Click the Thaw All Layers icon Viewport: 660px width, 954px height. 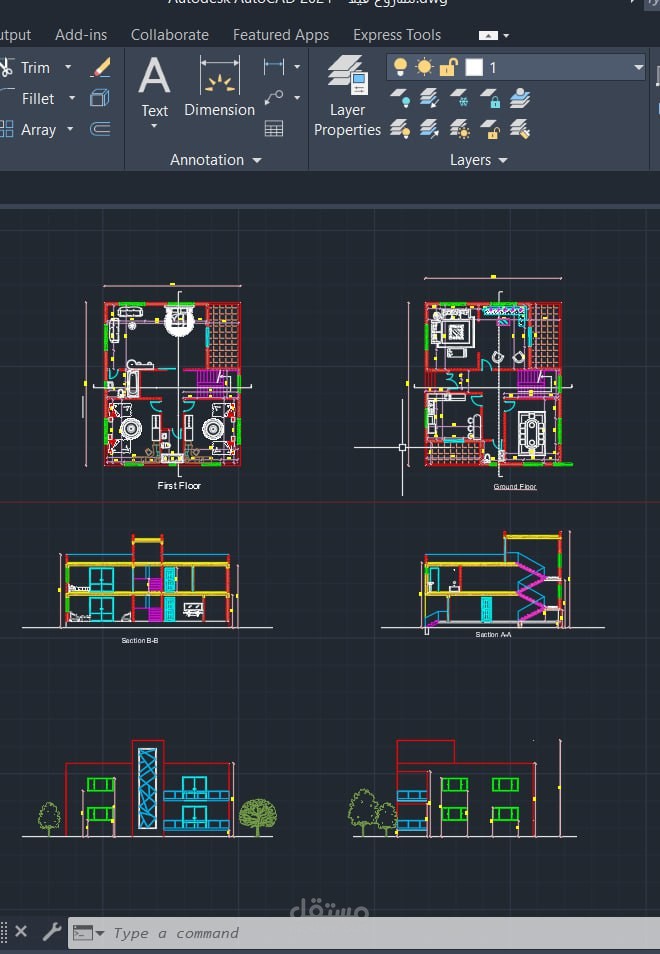pyautogui.click(x=459, y=129)
